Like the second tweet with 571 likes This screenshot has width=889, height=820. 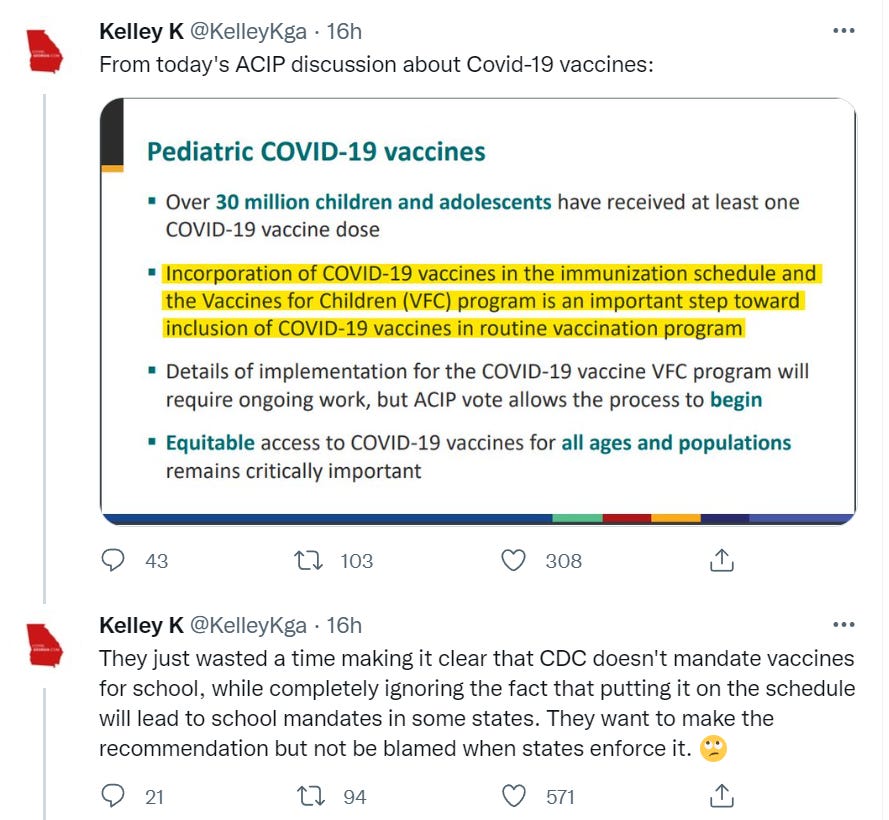[514, 796]
